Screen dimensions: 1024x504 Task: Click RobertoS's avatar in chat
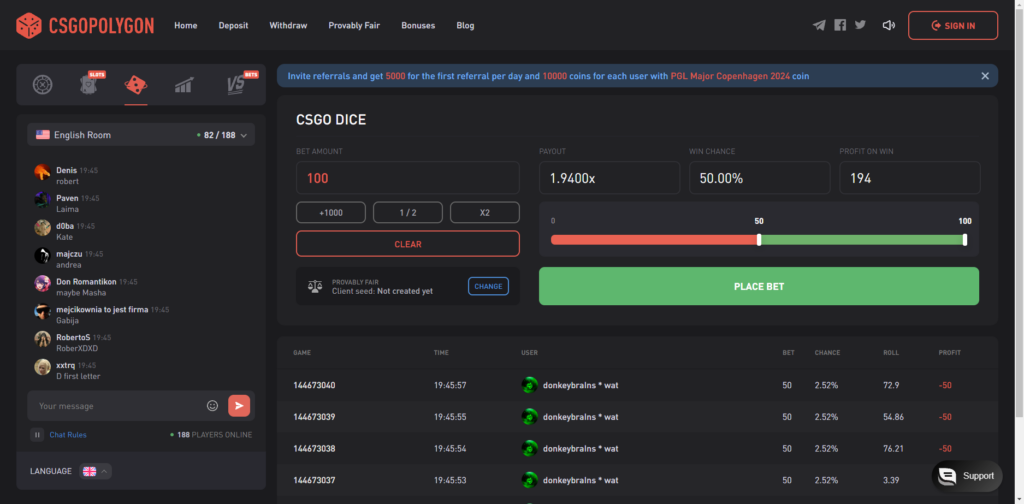point(42,339)
